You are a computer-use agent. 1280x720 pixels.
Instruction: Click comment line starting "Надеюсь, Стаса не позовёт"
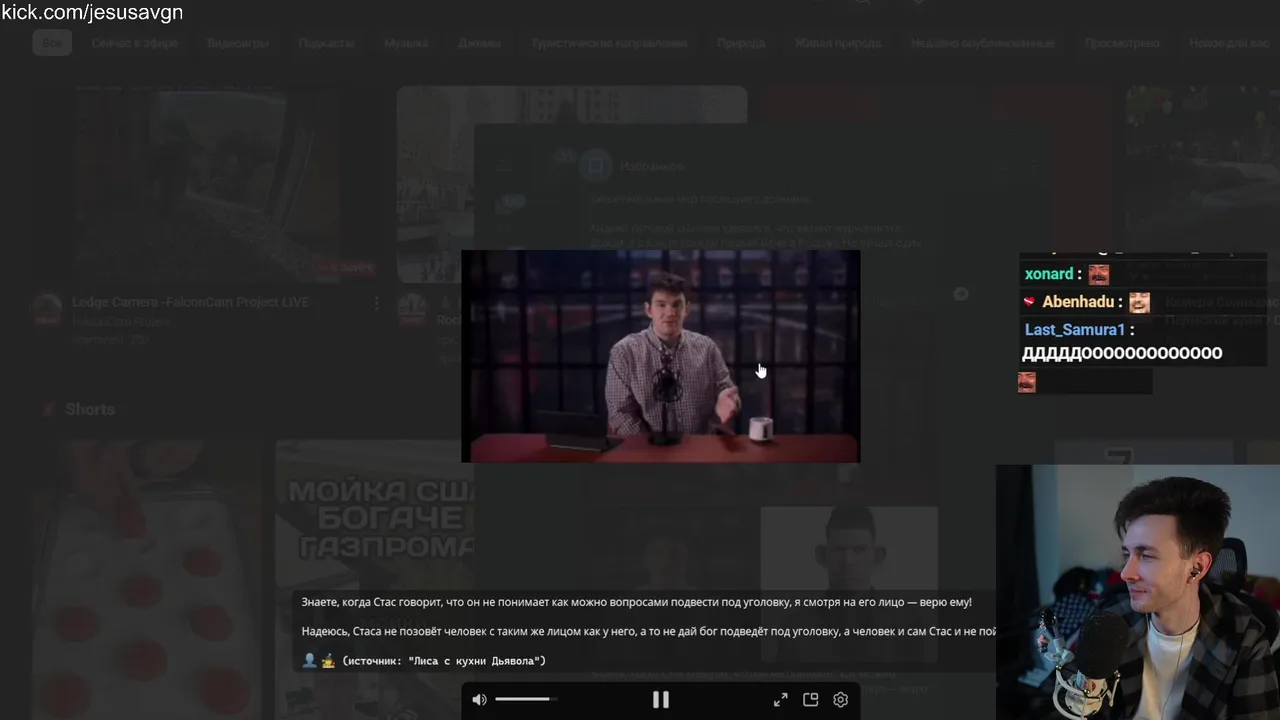648,631
